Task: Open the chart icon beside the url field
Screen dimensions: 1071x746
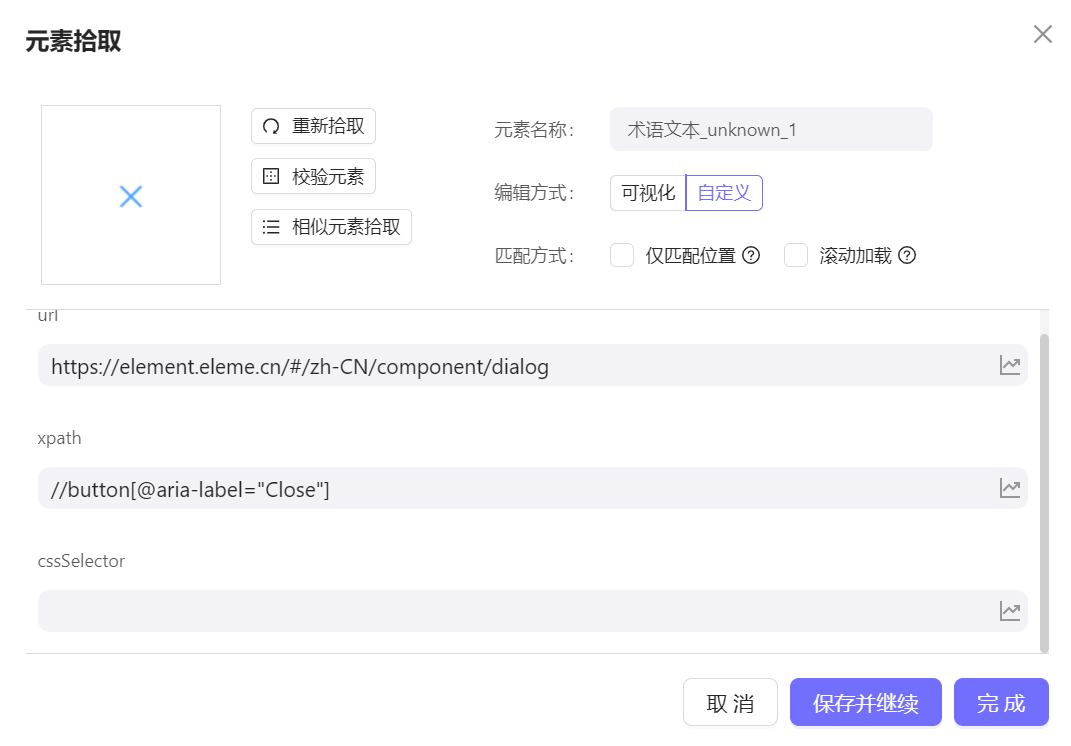Action: tap(1009, 365)
